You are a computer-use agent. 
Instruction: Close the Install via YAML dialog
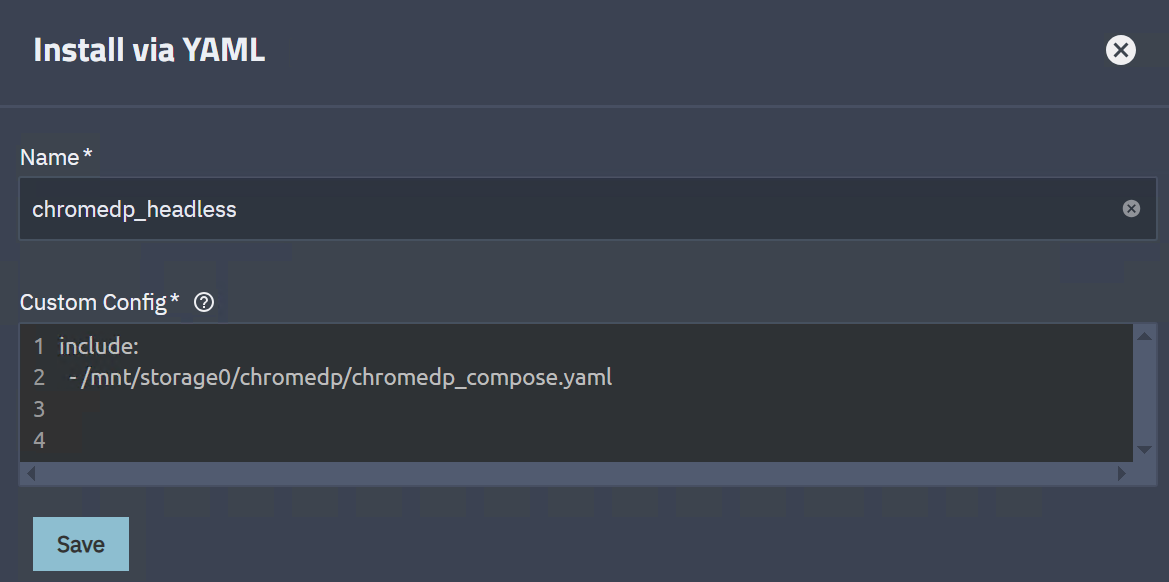click(1120, 50)
